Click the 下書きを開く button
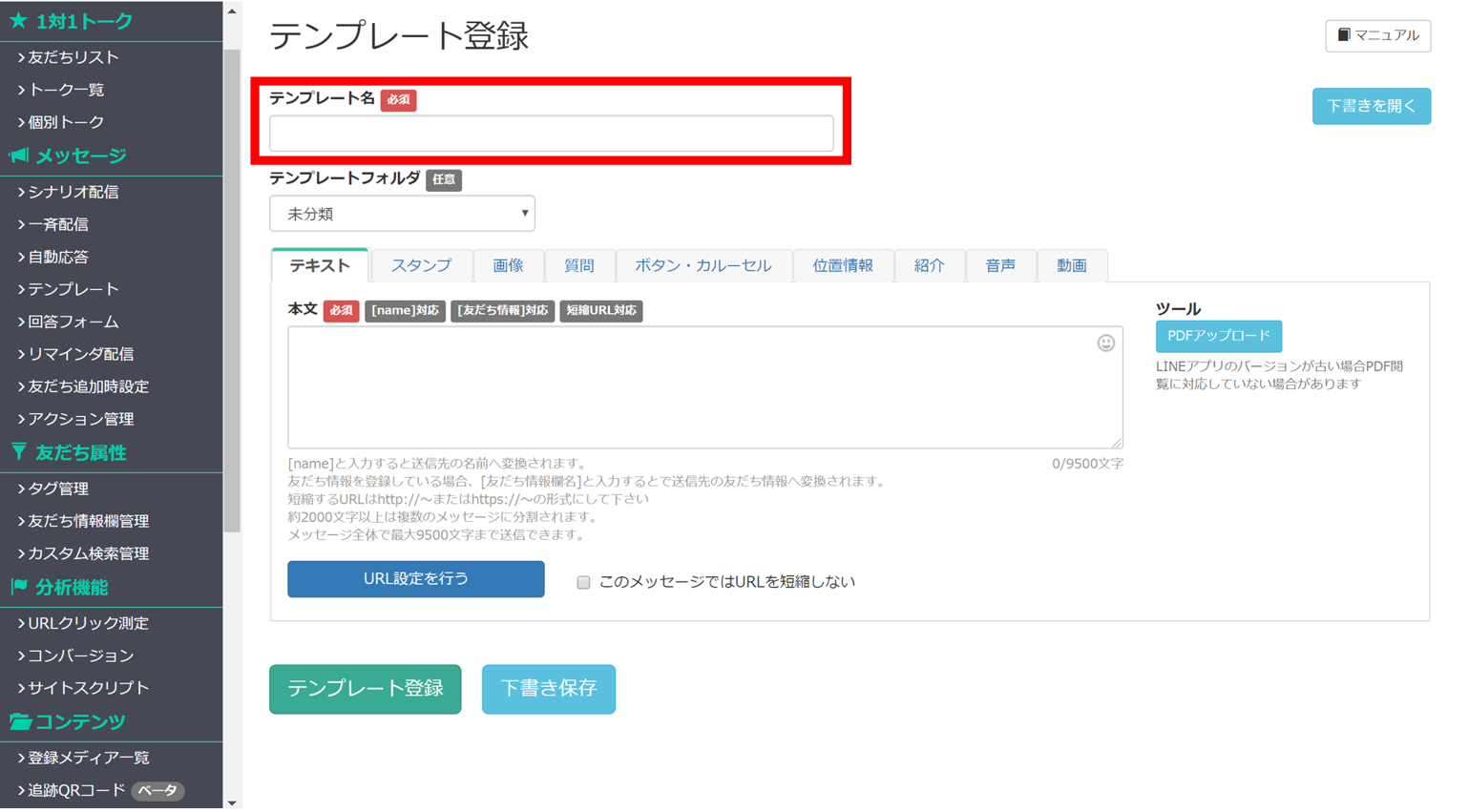Viewport: 1468px width, 812px height. point(1371,106)
